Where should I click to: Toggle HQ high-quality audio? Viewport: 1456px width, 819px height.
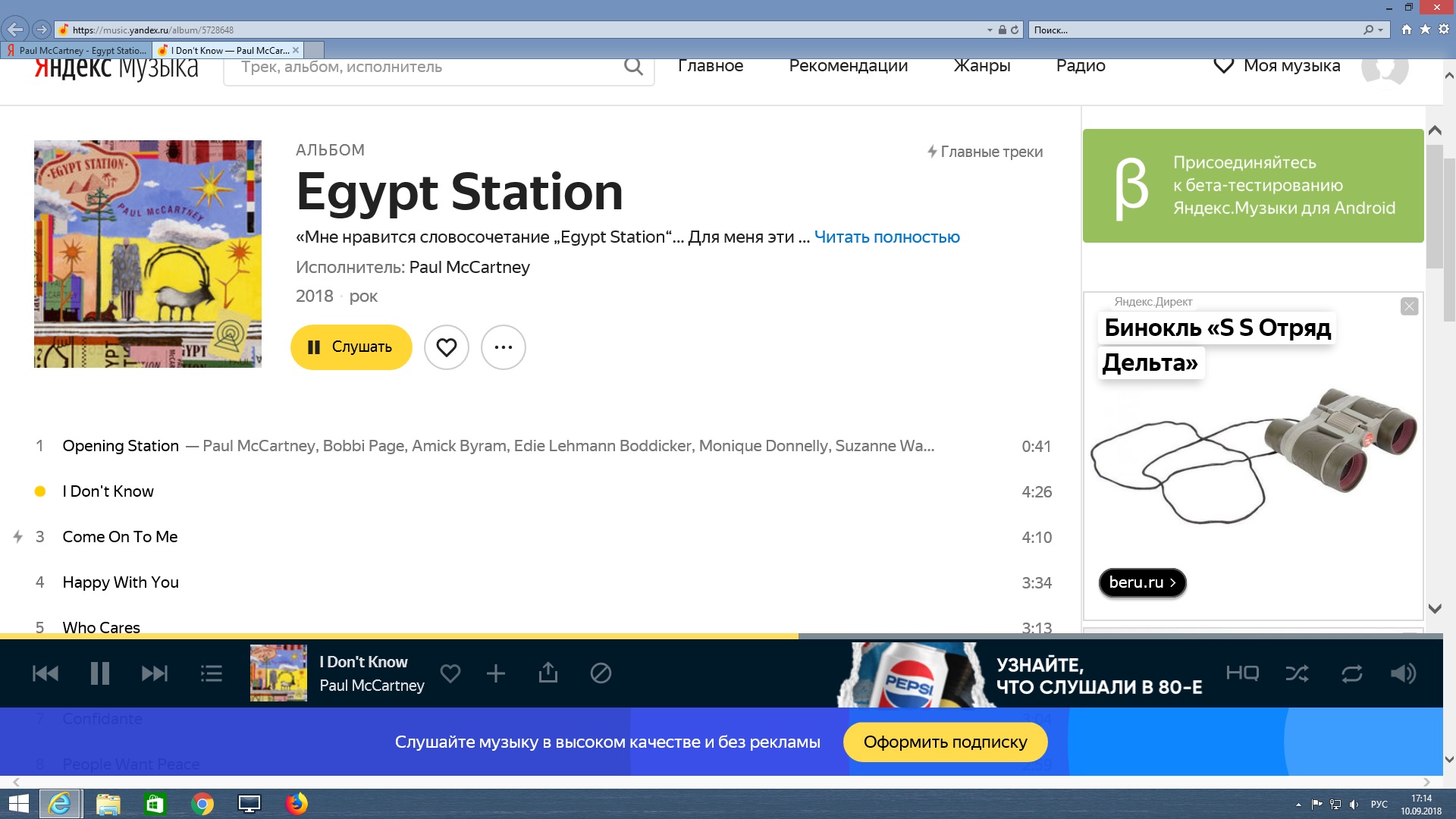click(x=1242, y=673)
